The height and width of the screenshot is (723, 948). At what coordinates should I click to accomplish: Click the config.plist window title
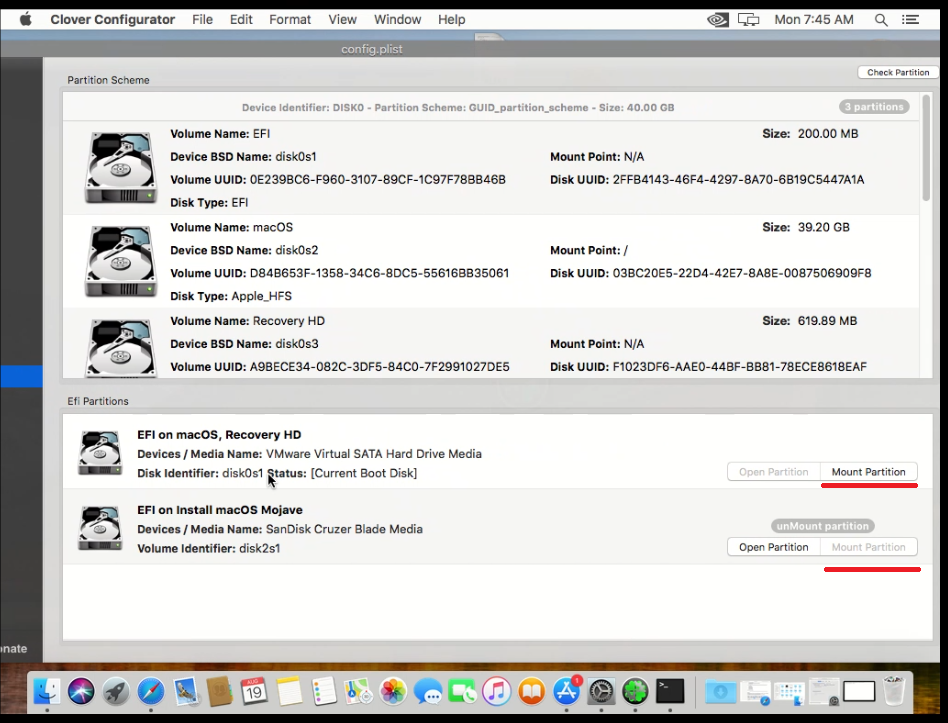[372, 49]
